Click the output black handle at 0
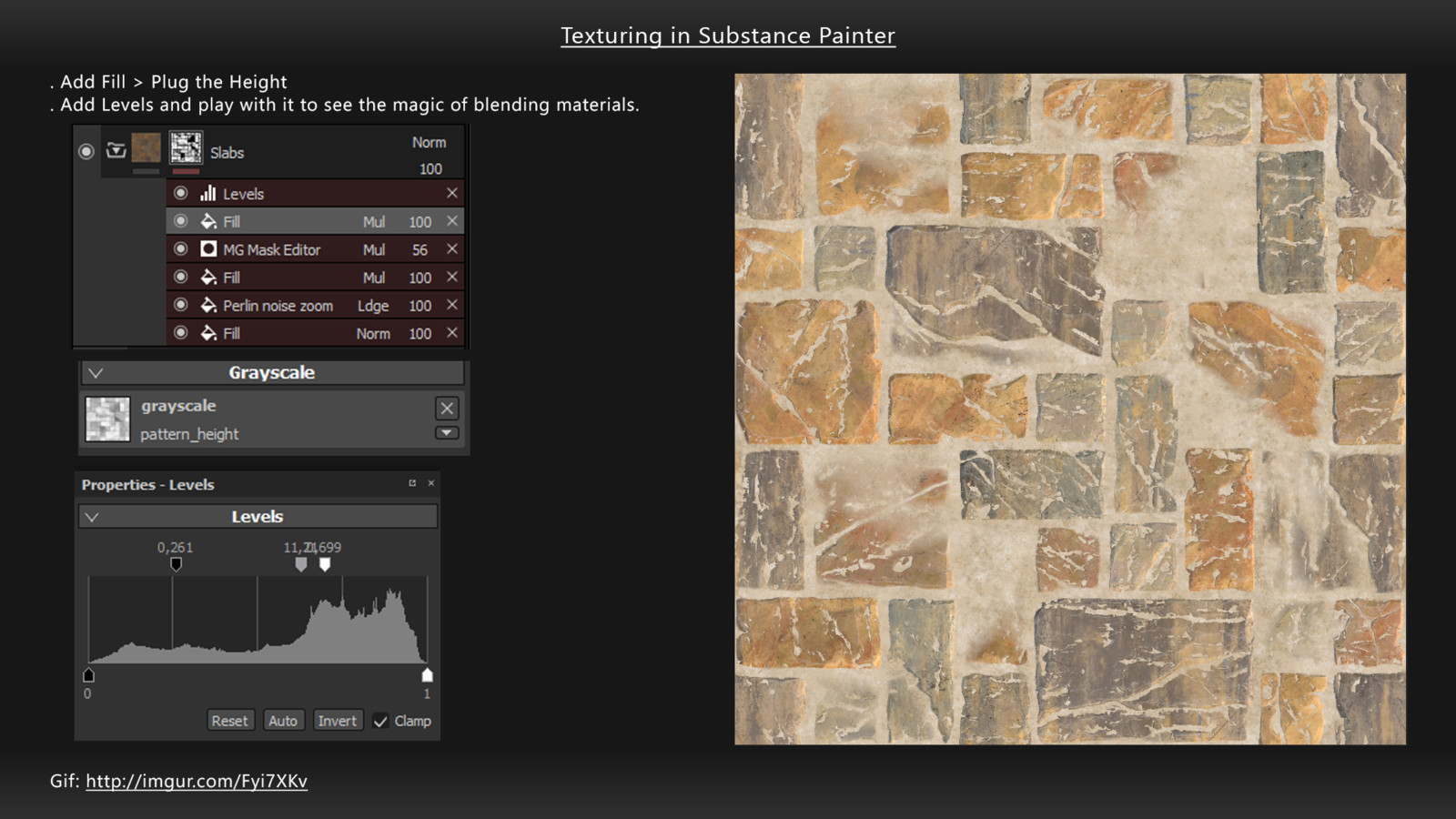Image resolution: width=1456 pixels, height=819 pixels. point(88,674)
